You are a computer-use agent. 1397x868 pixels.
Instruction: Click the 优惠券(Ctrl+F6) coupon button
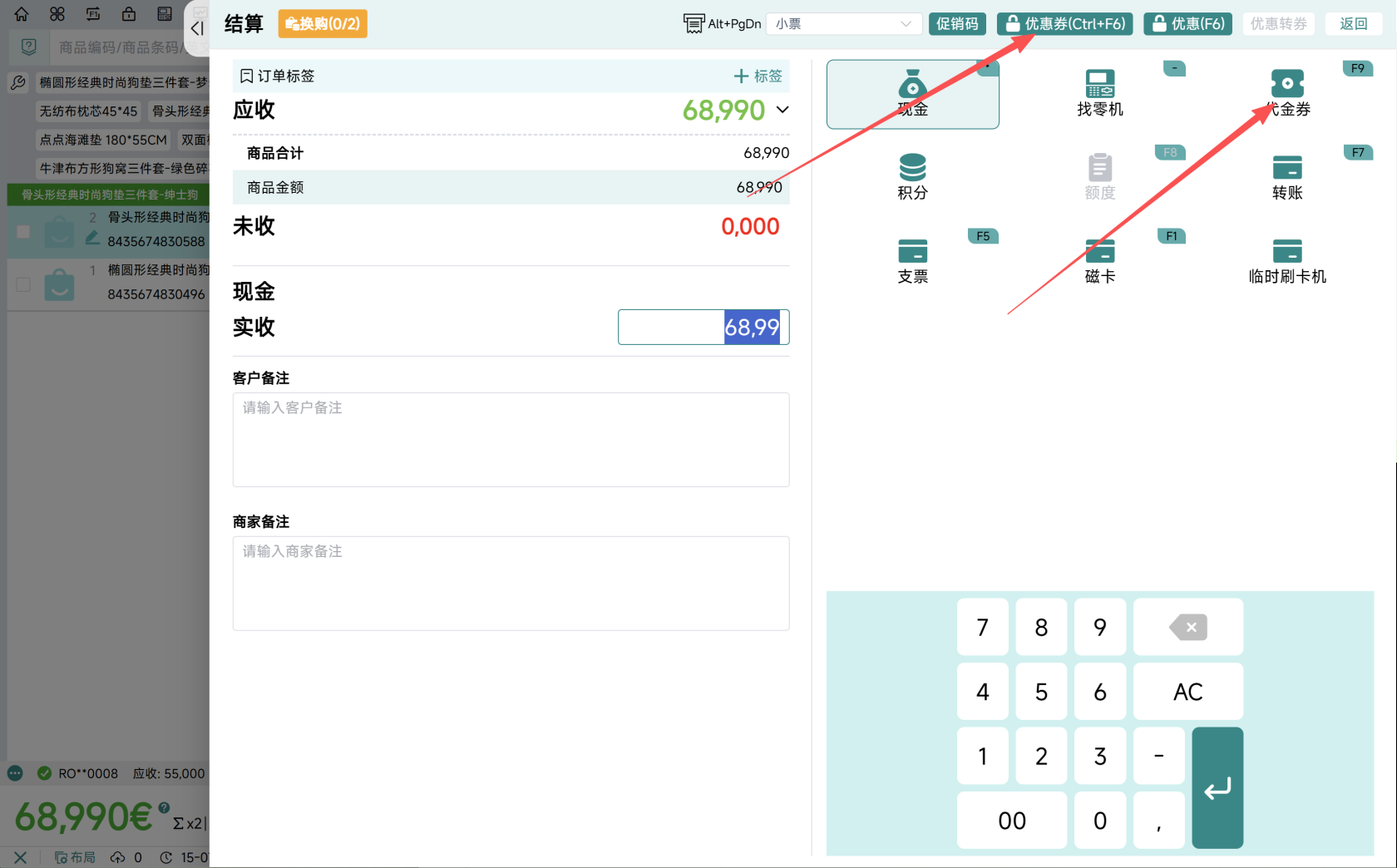pyautogui.click(x=1065, y=24)
